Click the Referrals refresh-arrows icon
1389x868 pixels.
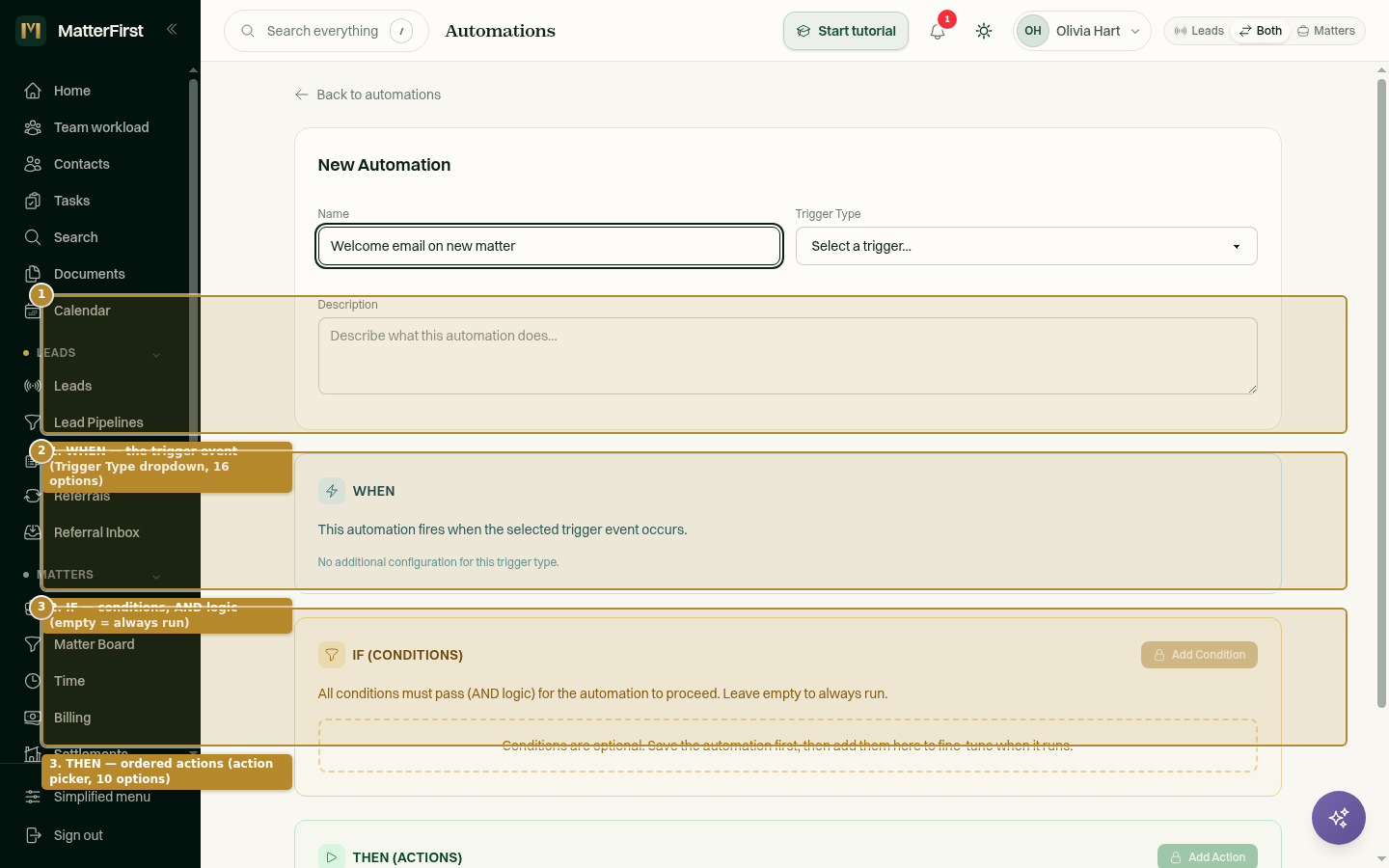coord(33,496)
